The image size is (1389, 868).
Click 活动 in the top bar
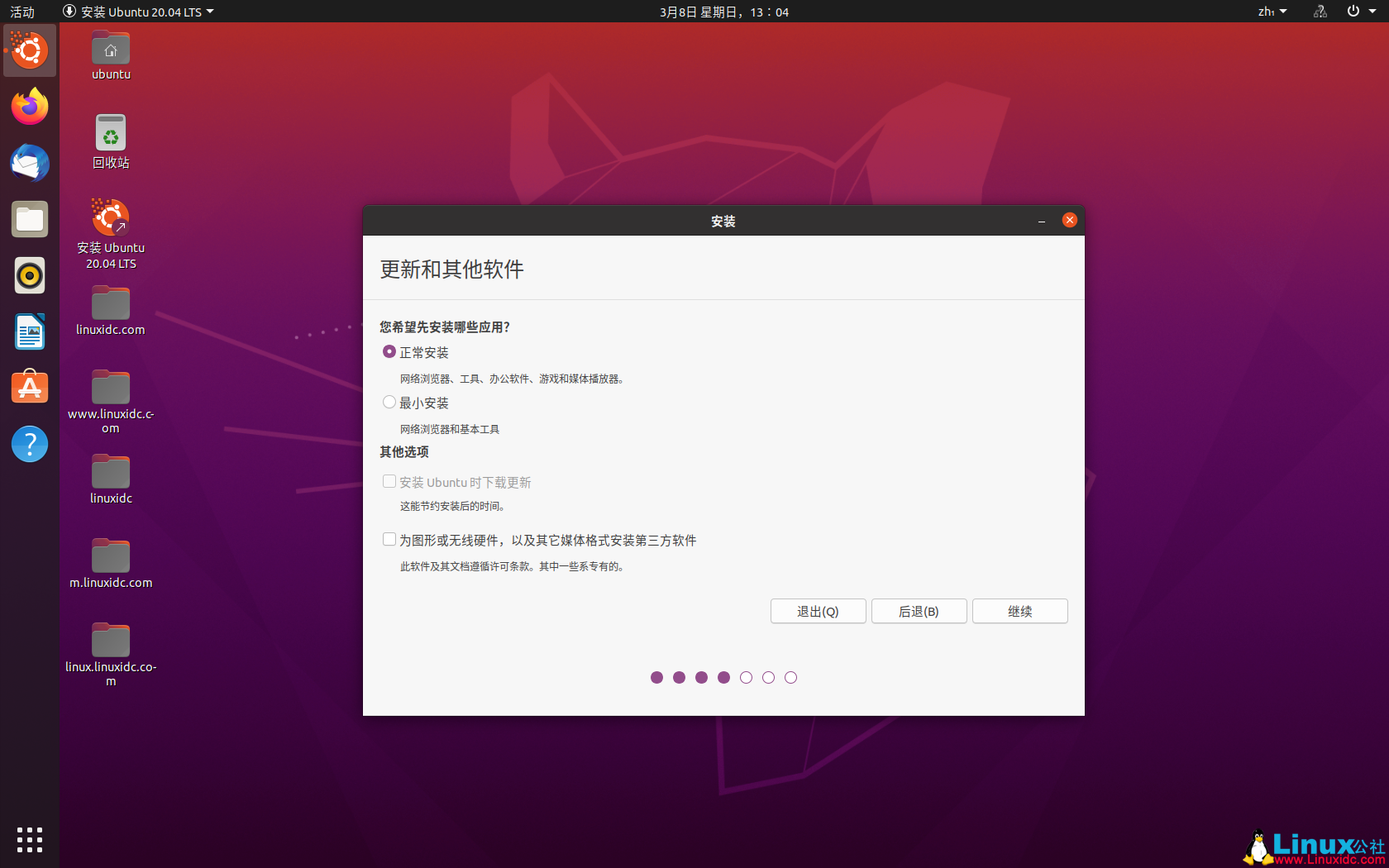point(21,12)
